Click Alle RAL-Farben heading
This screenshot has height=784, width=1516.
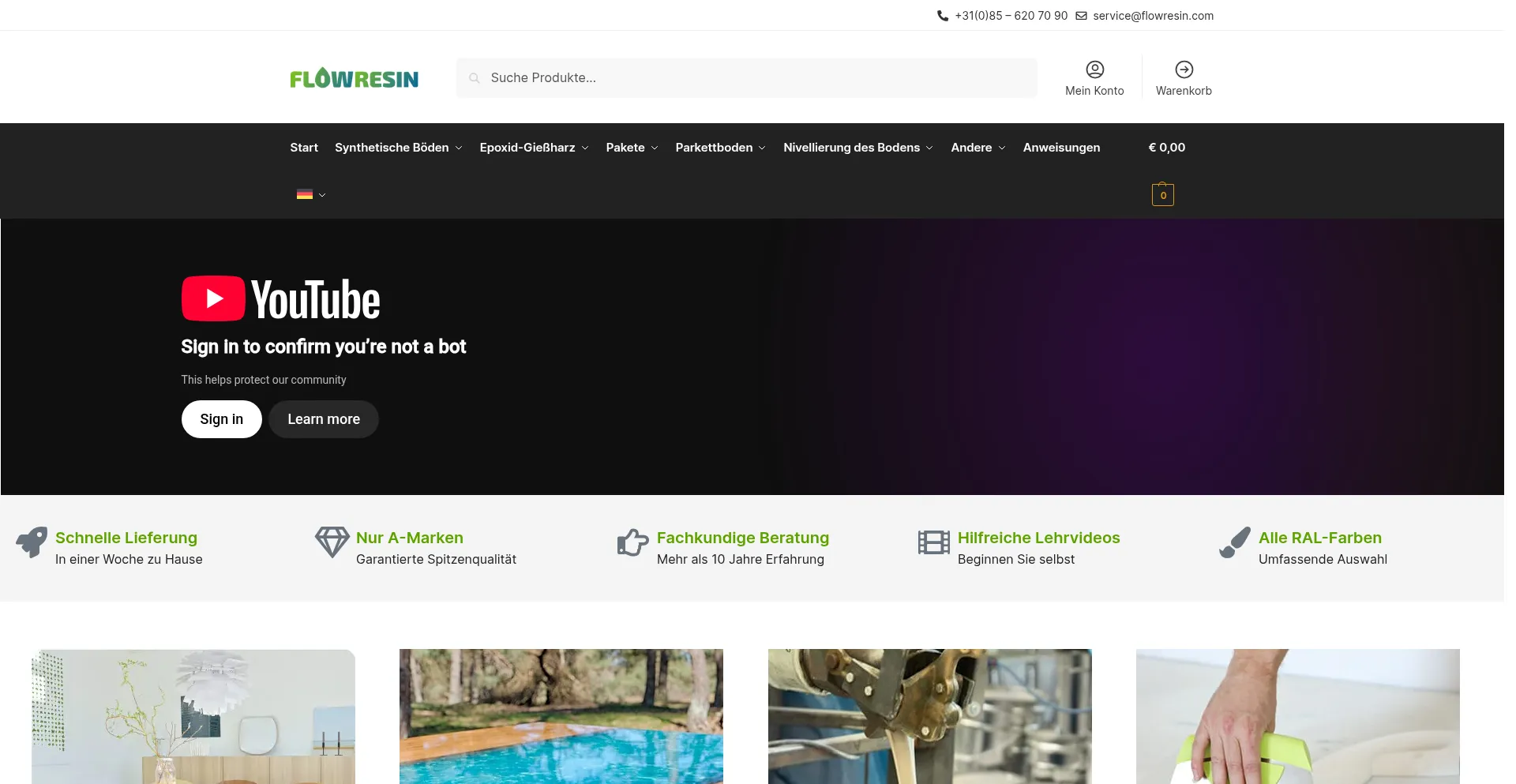(x=1320, y=538)
